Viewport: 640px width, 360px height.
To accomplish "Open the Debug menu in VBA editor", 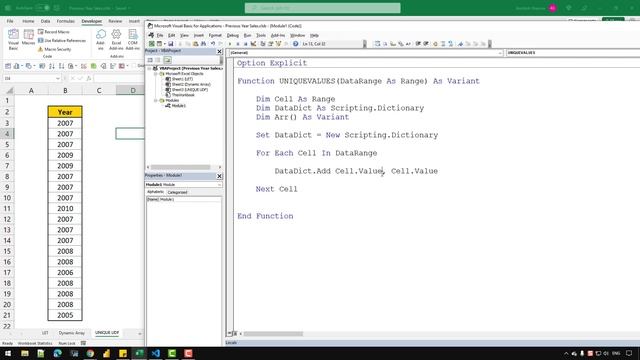I will 232,36.
